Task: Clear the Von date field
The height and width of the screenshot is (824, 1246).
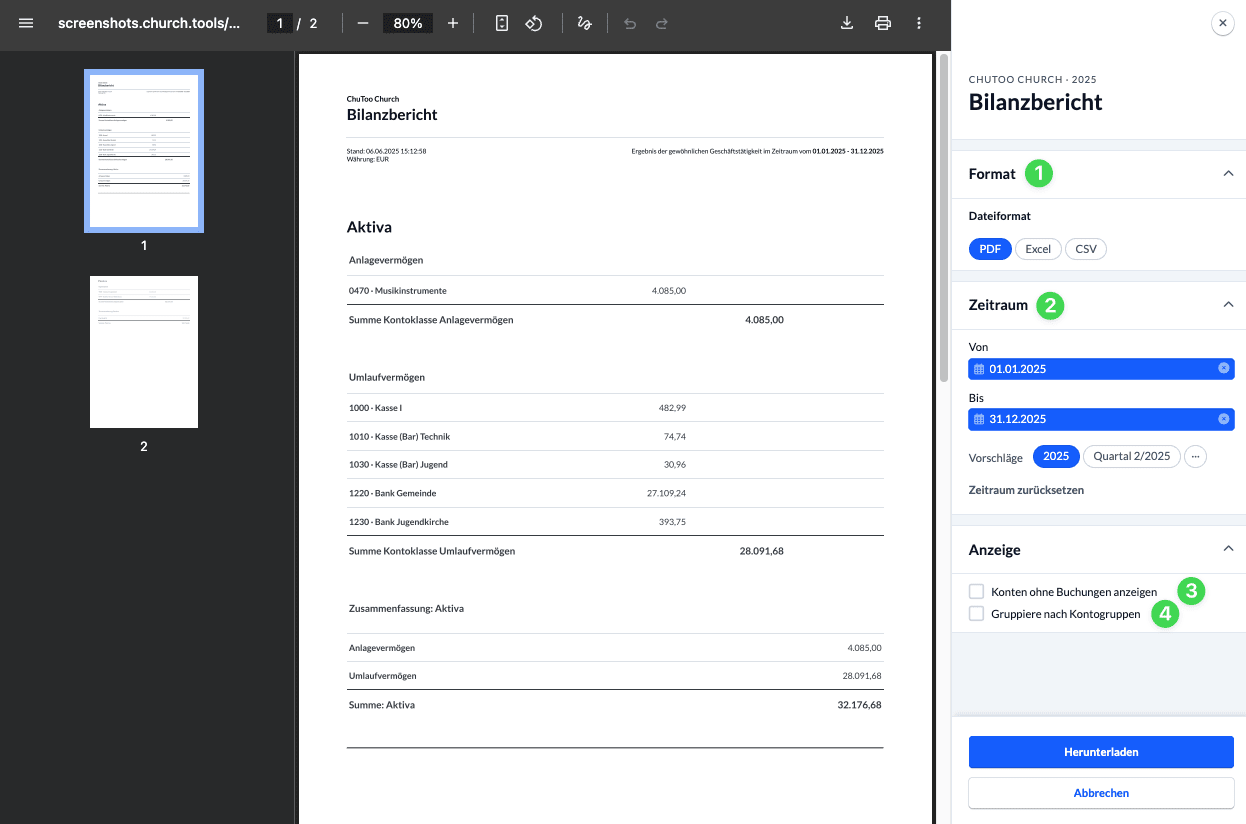Action: (1223, 369)
